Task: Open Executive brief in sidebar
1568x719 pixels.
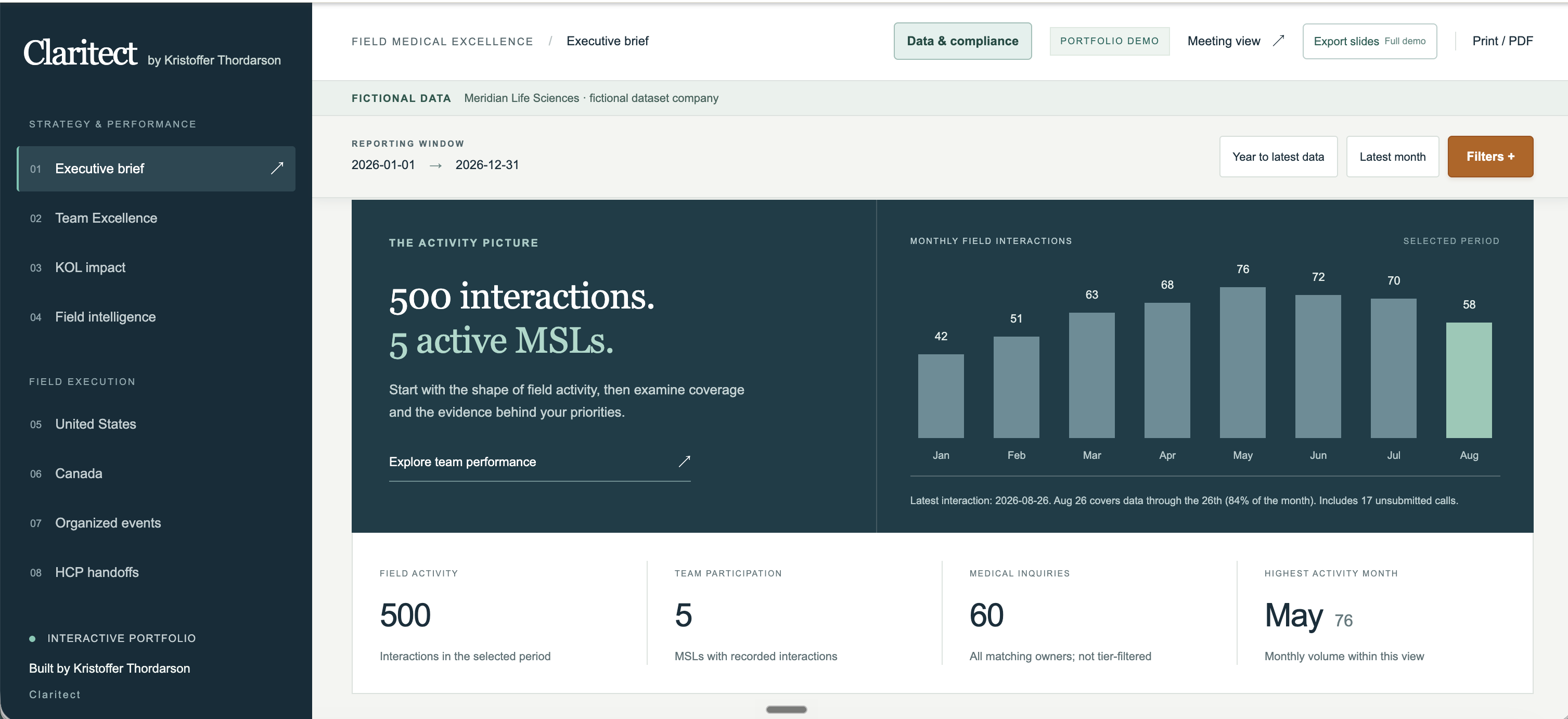Action: [156, 169]
